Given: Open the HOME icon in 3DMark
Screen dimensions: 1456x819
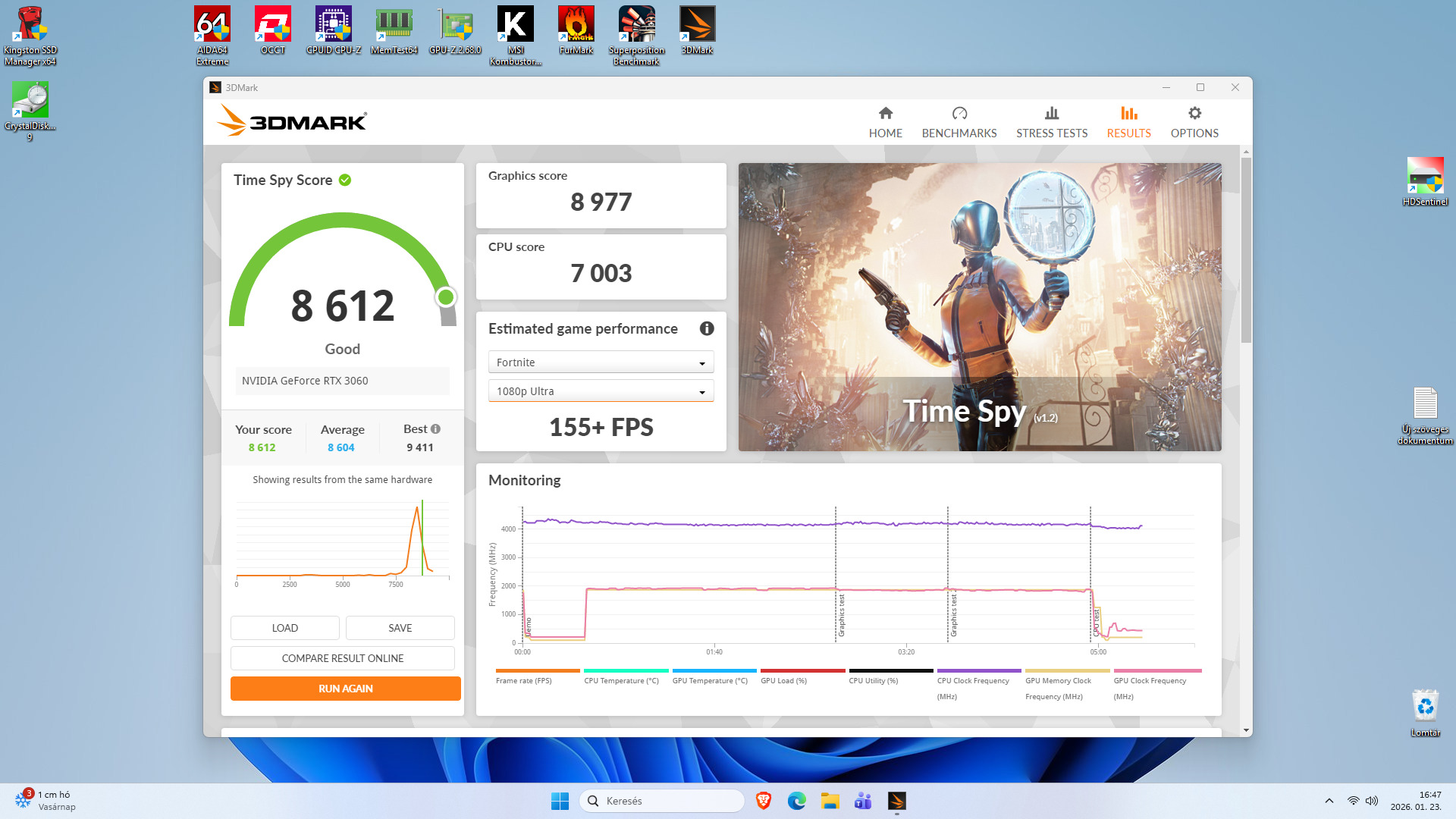Looking at the screenshot, I should point(885,114).
